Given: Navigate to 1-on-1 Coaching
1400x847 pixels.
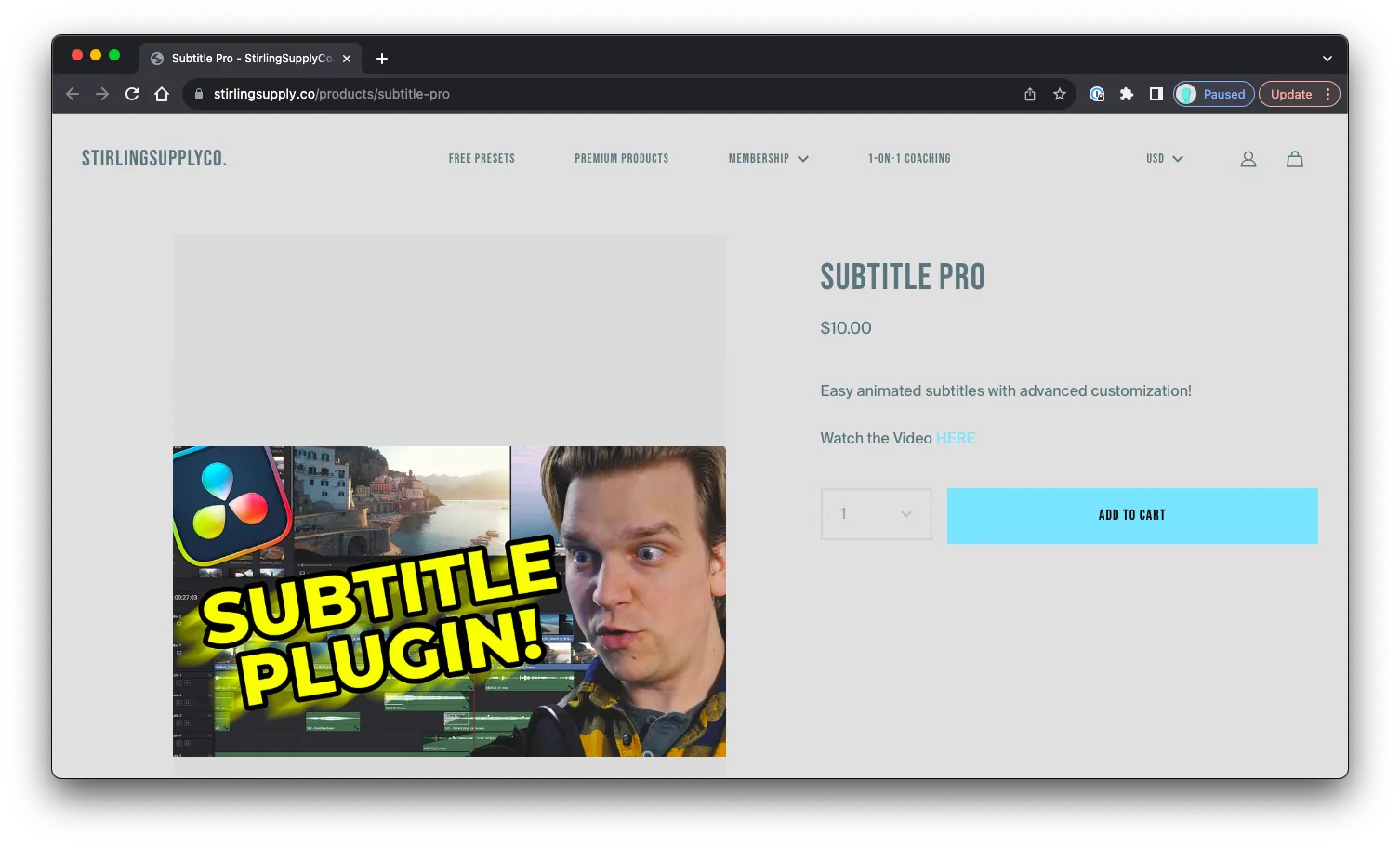Looking at the screenshot, I should point(909,159).
